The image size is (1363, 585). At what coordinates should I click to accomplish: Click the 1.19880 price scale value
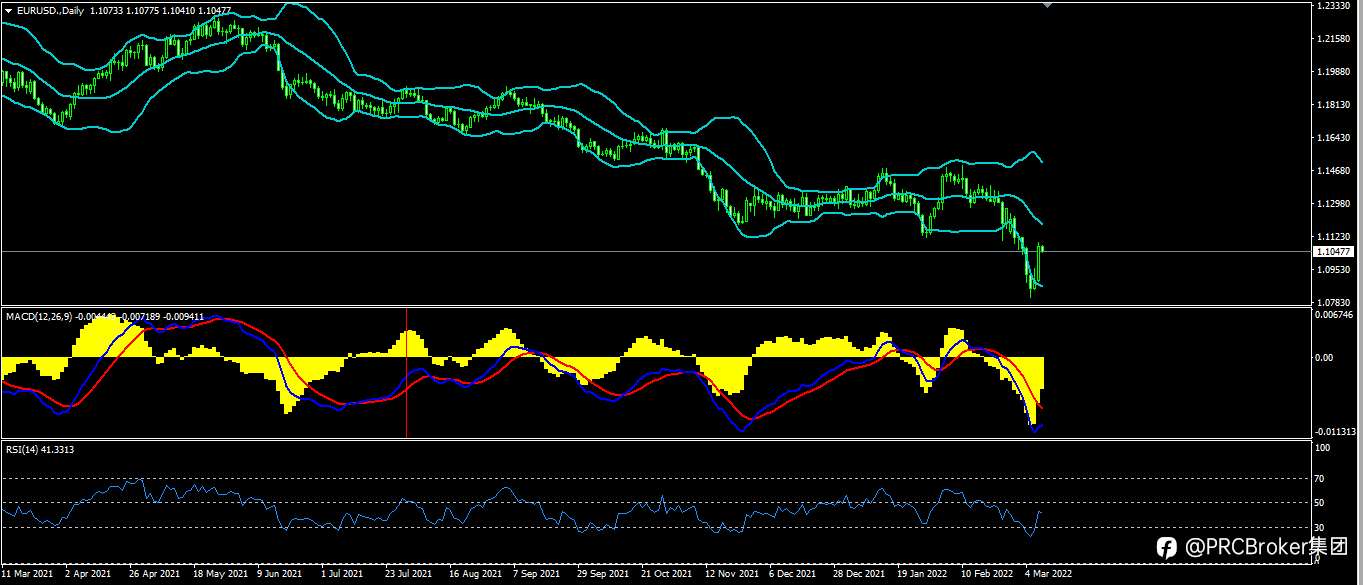coord(1333,72)
